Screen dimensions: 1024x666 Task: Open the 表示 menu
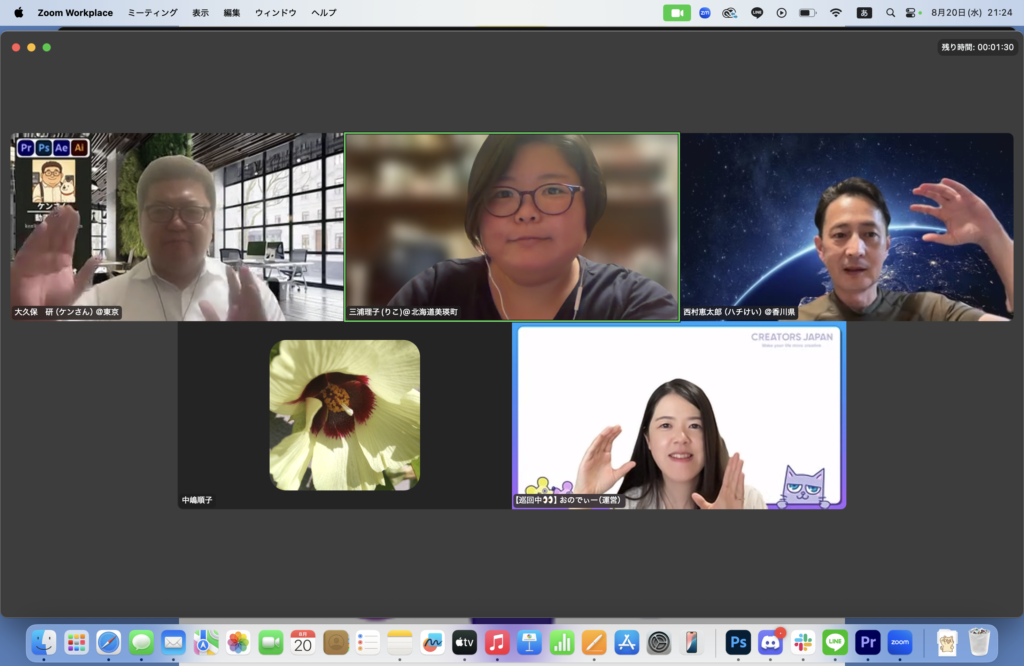tap(201, 13)
